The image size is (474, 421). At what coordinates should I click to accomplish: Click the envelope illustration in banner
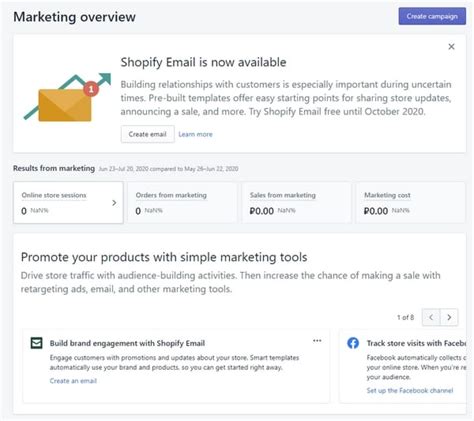coord(67,98)
